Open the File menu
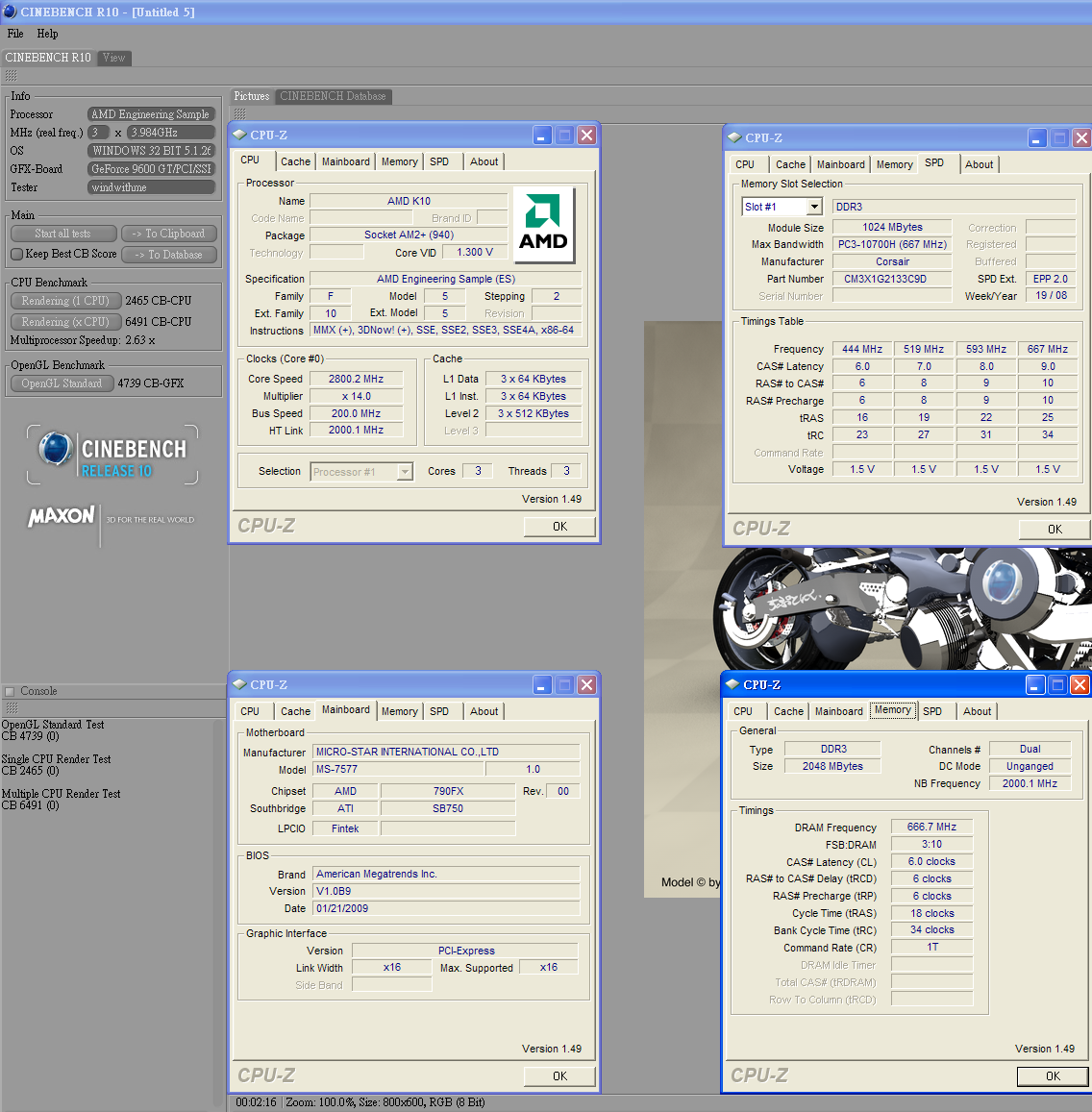The image size is (1092, 1112). (15, 34)
